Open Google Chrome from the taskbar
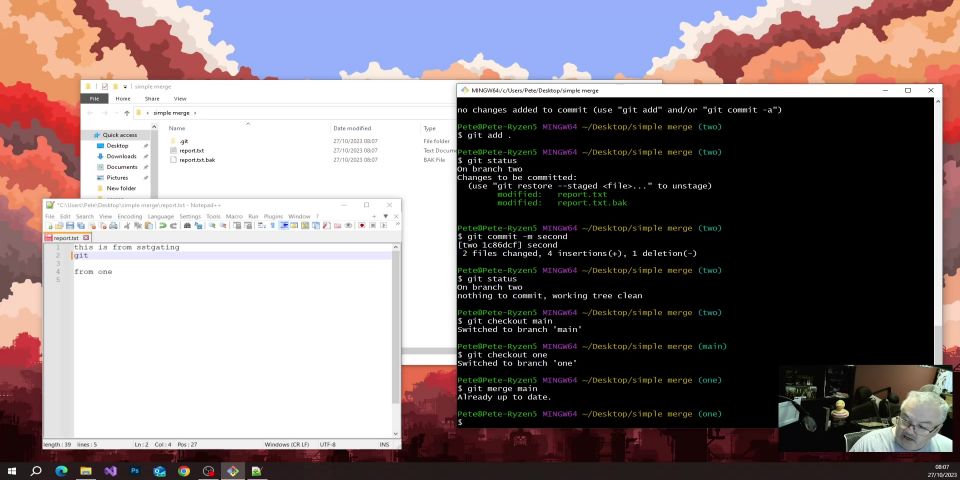The height and width of the screenshot is (480, 960). tap(184, 470)
